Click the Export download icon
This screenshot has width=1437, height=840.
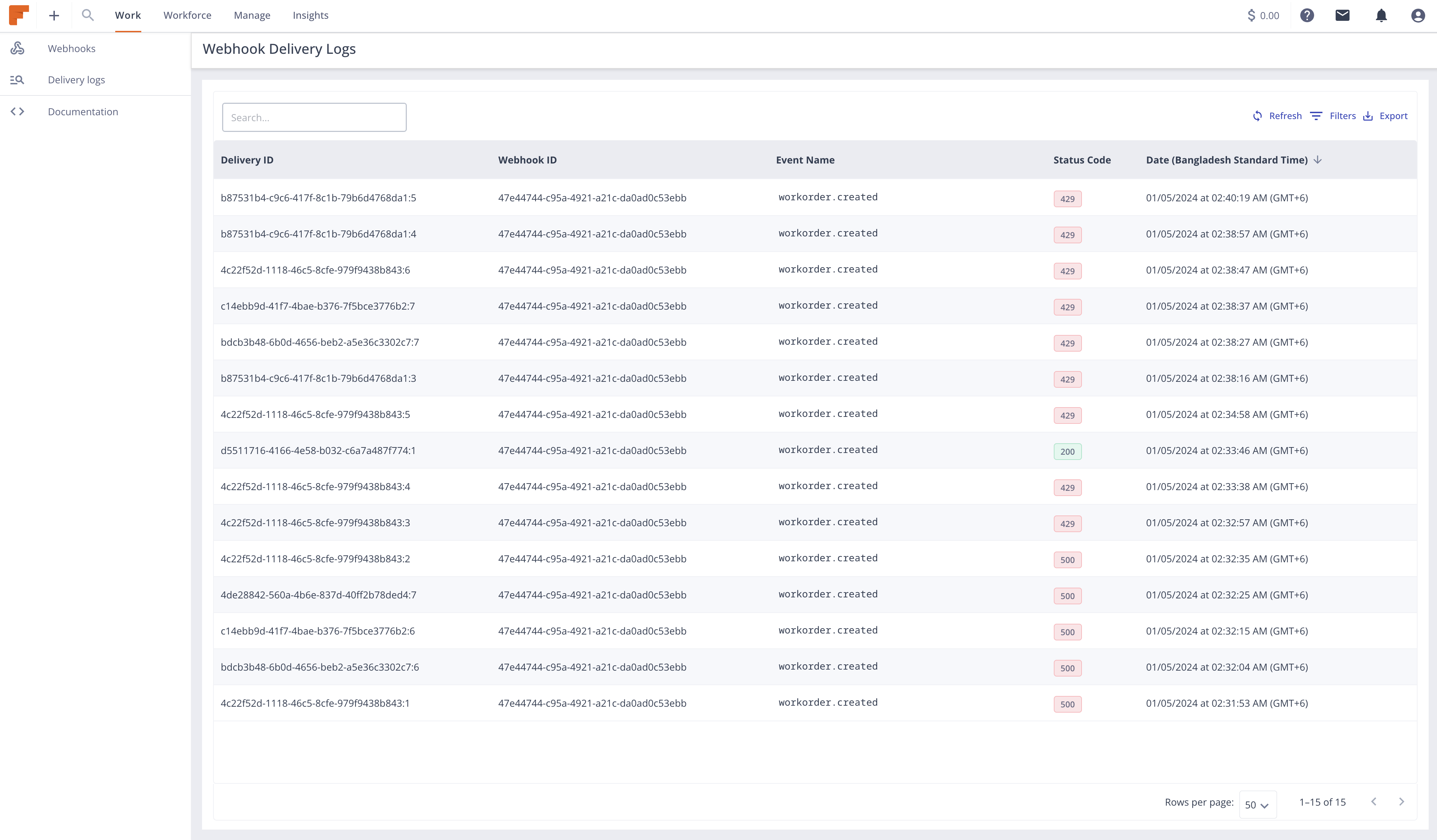(x=1369, y=116)
